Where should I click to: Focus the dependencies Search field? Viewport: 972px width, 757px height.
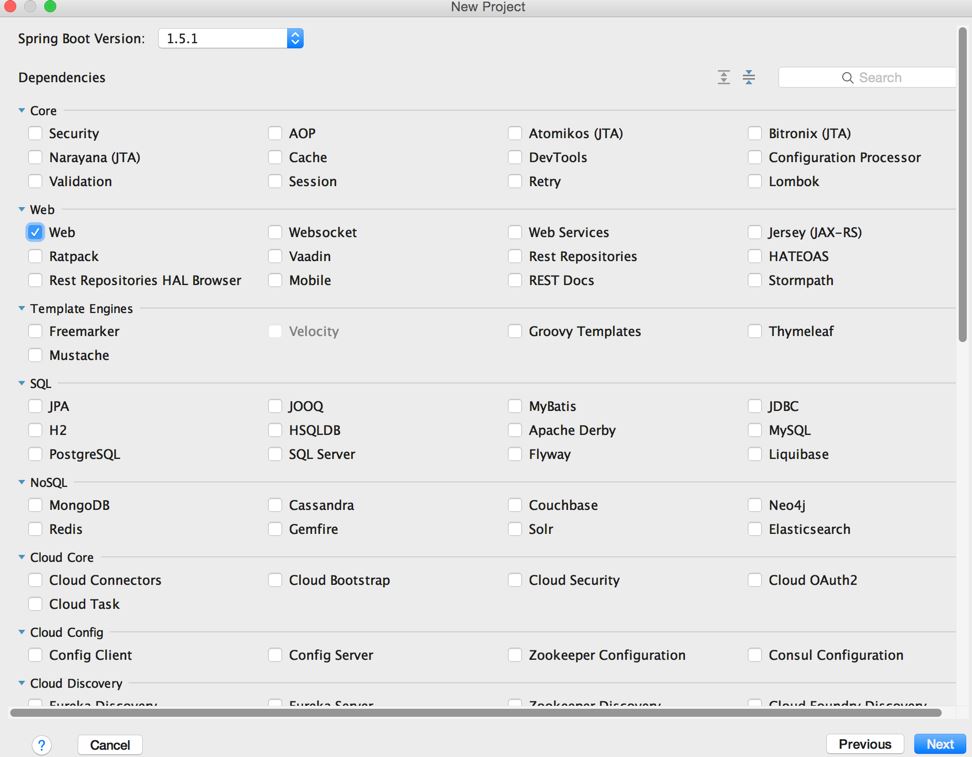click(867, 77)
